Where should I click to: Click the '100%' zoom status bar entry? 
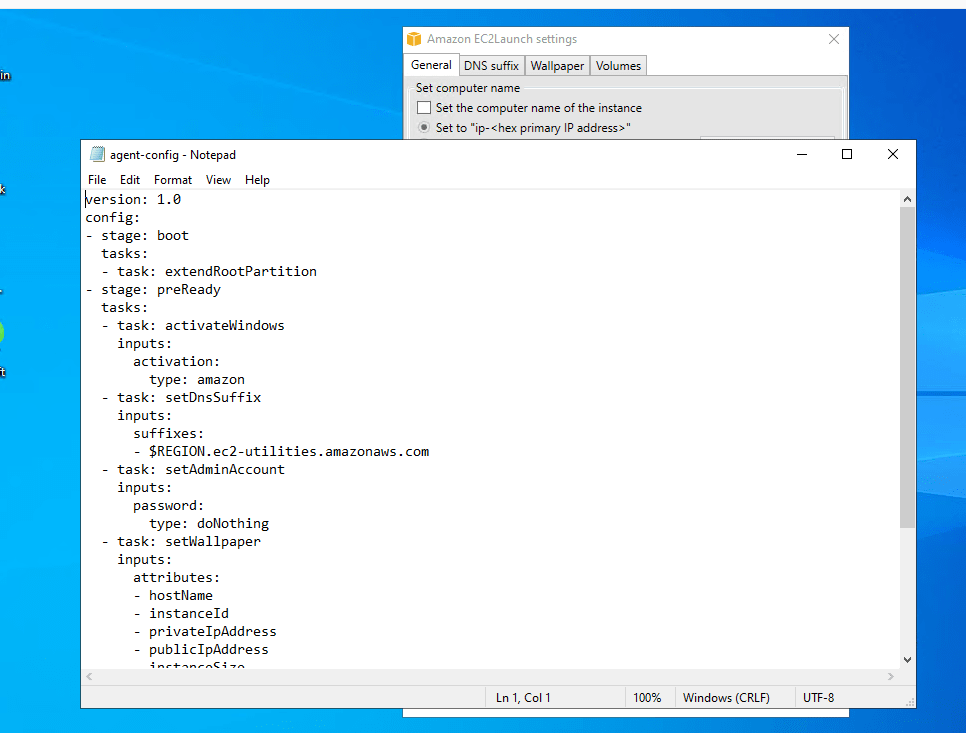pyautogui.click(x=647, y=698)
